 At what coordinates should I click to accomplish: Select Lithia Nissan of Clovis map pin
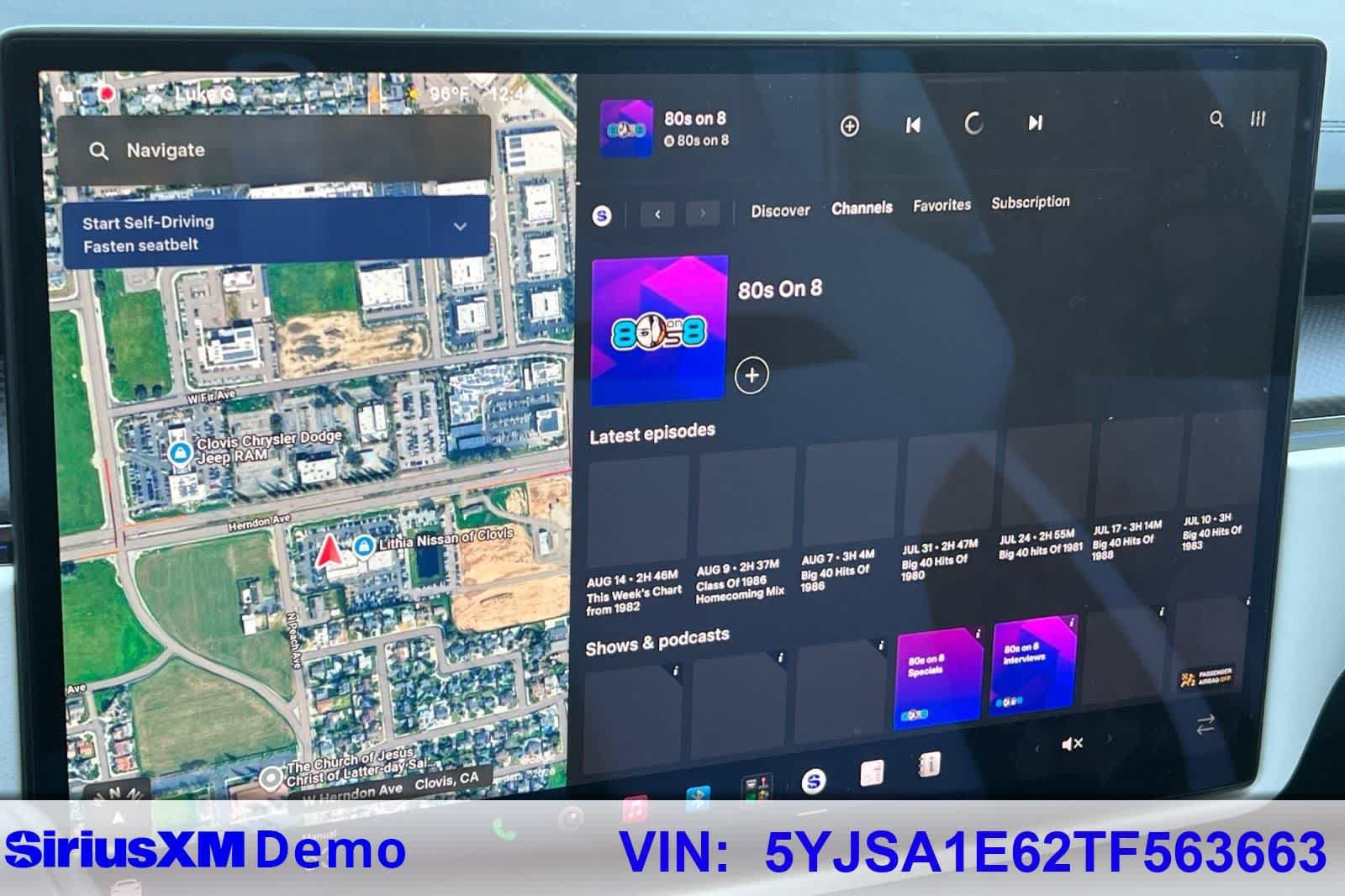point(363,547)
